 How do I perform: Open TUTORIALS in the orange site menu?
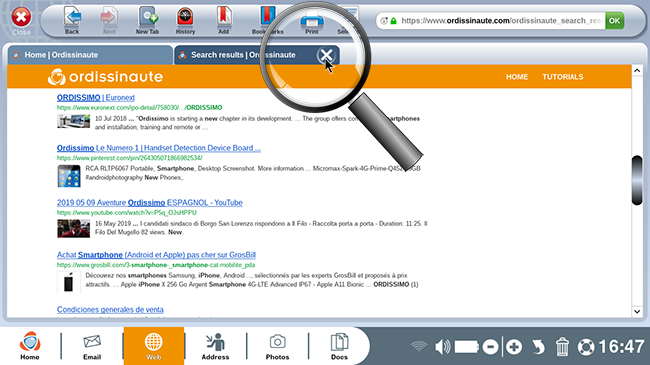coord(563,77)
